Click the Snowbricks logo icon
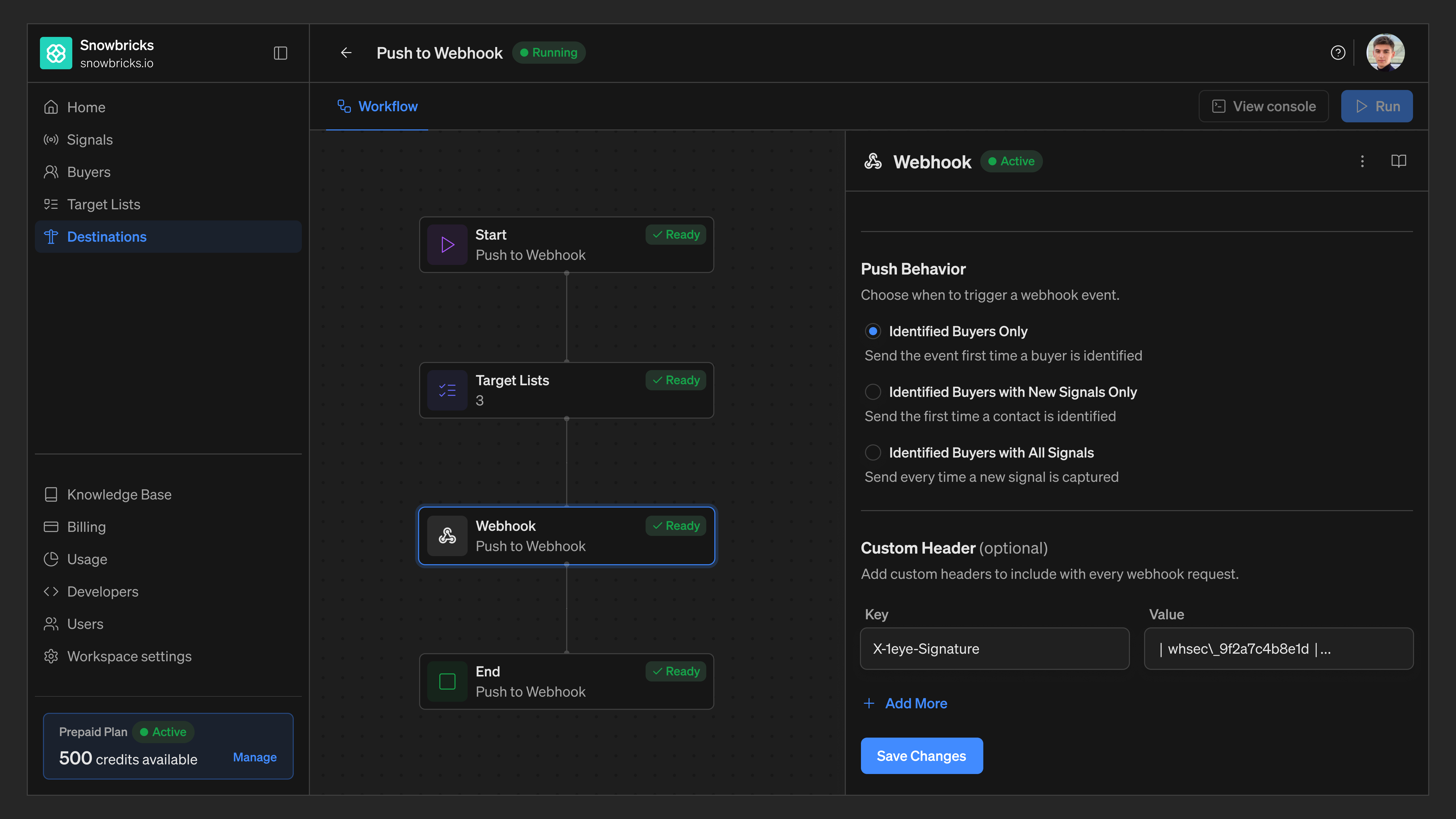Screen dimensions: 1456x819 [x=56, y=53]
